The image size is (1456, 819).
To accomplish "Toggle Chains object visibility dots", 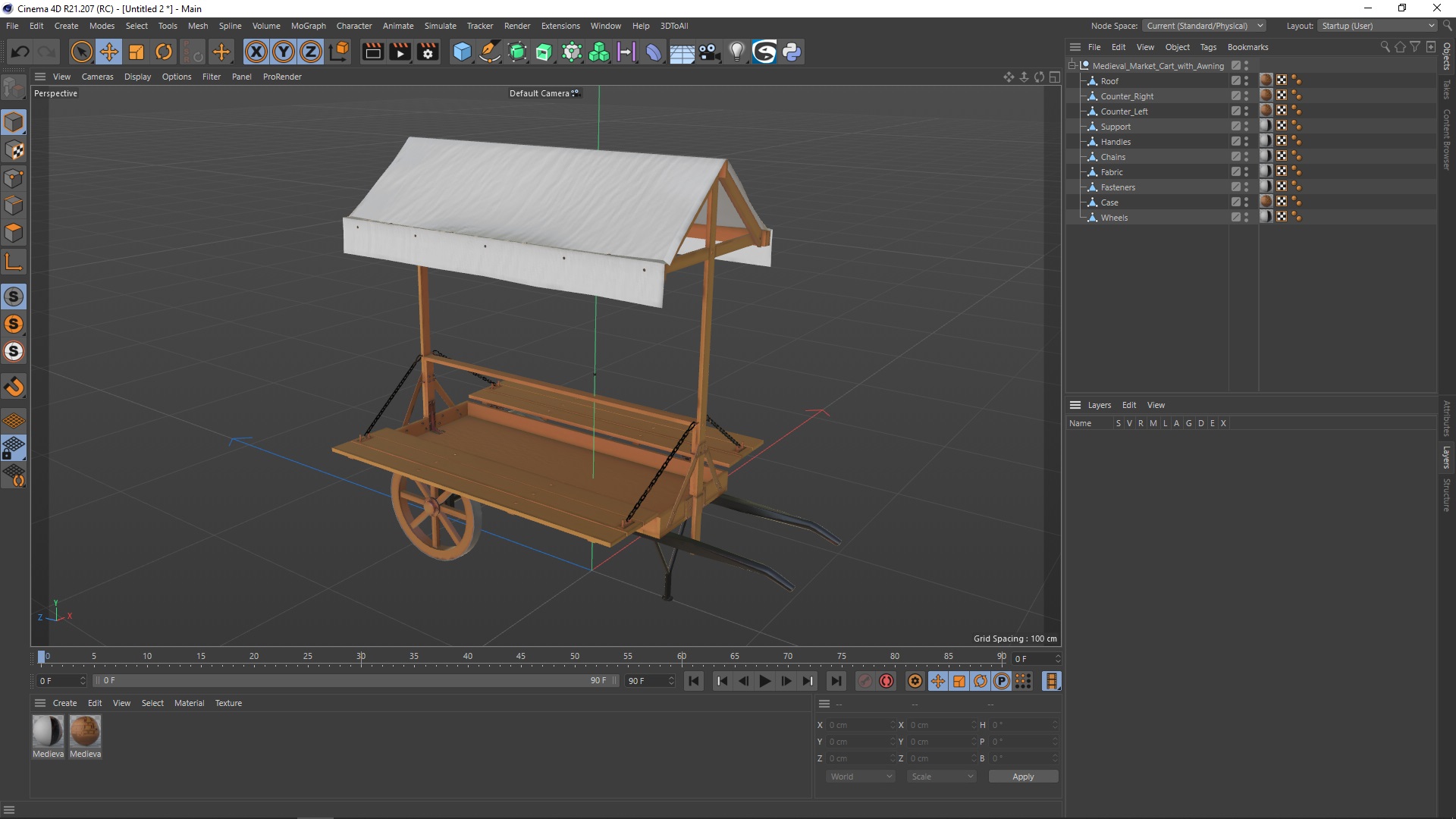I will [x=1246, y=156].
